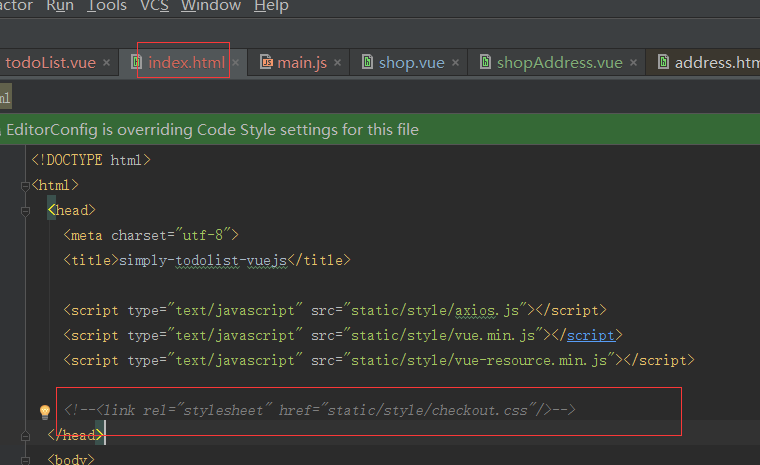Screen dimensions: 760x465
Task: Click the opening head tag text
Action: point(71,210)
